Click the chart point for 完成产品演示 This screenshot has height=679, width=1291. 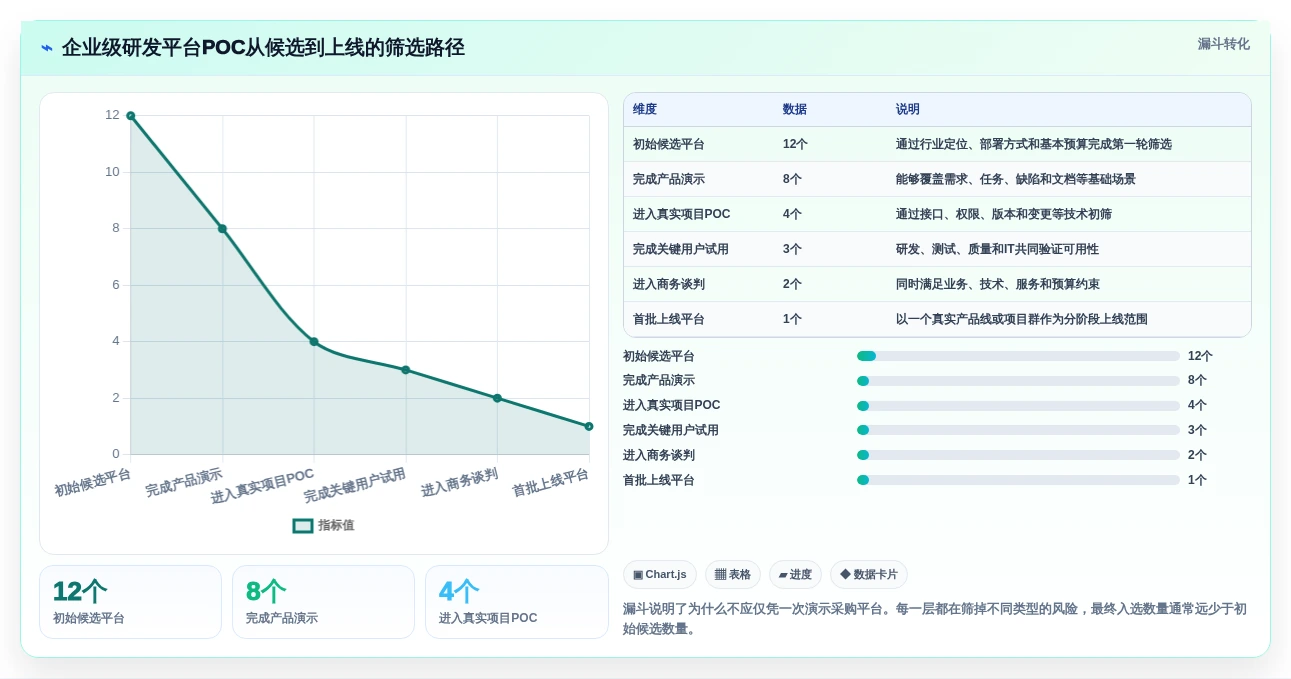[222, 229]
